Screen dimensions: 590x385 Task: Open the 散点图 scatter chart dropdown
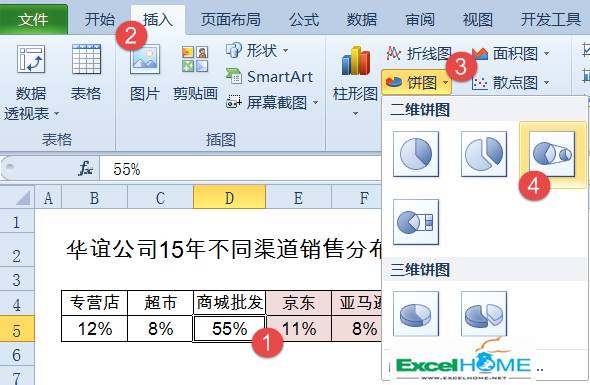tap(510, 82)
